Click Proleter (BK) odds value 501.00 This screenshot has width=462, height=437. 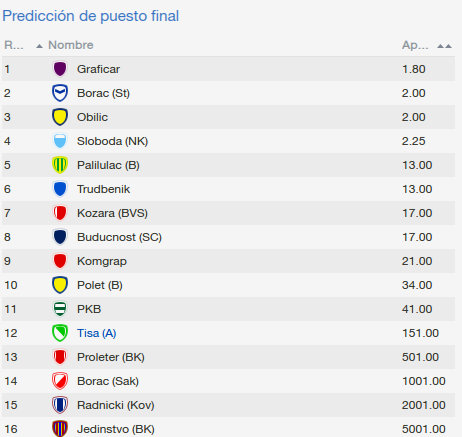(x=420, y=357)
